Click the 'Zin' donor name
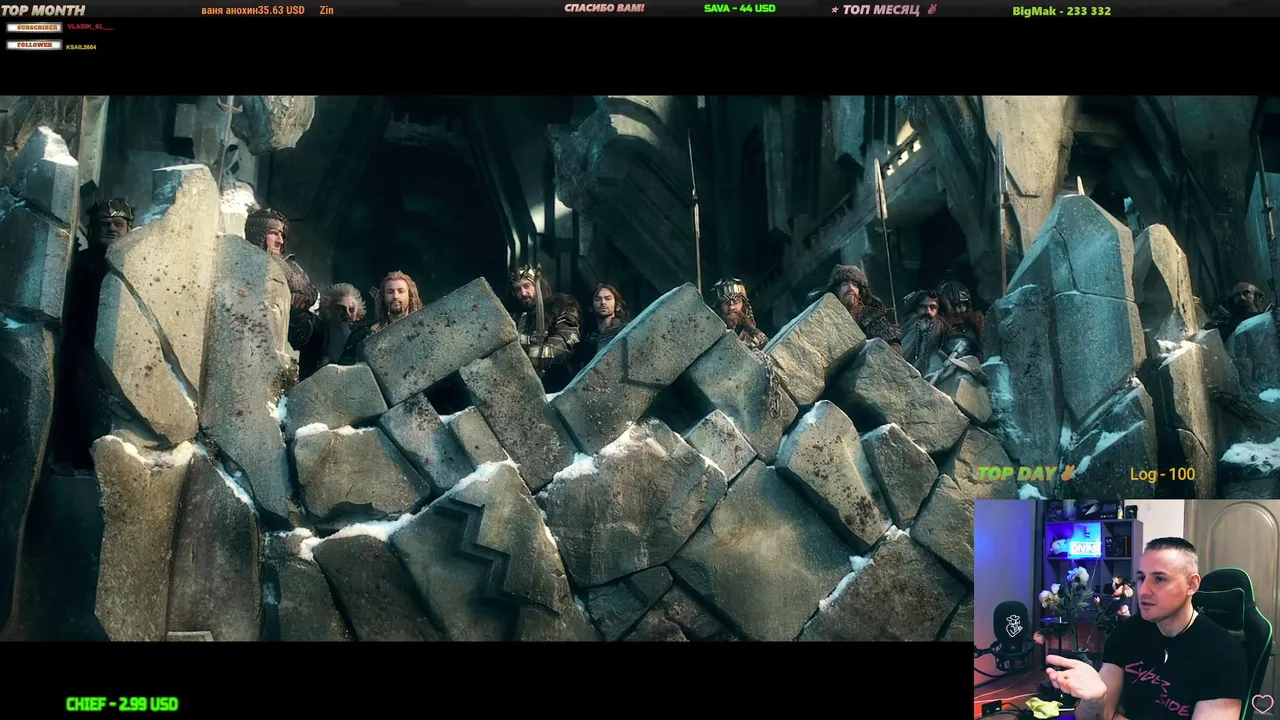This screenshot has height=720, width=1280. point(326,10)
